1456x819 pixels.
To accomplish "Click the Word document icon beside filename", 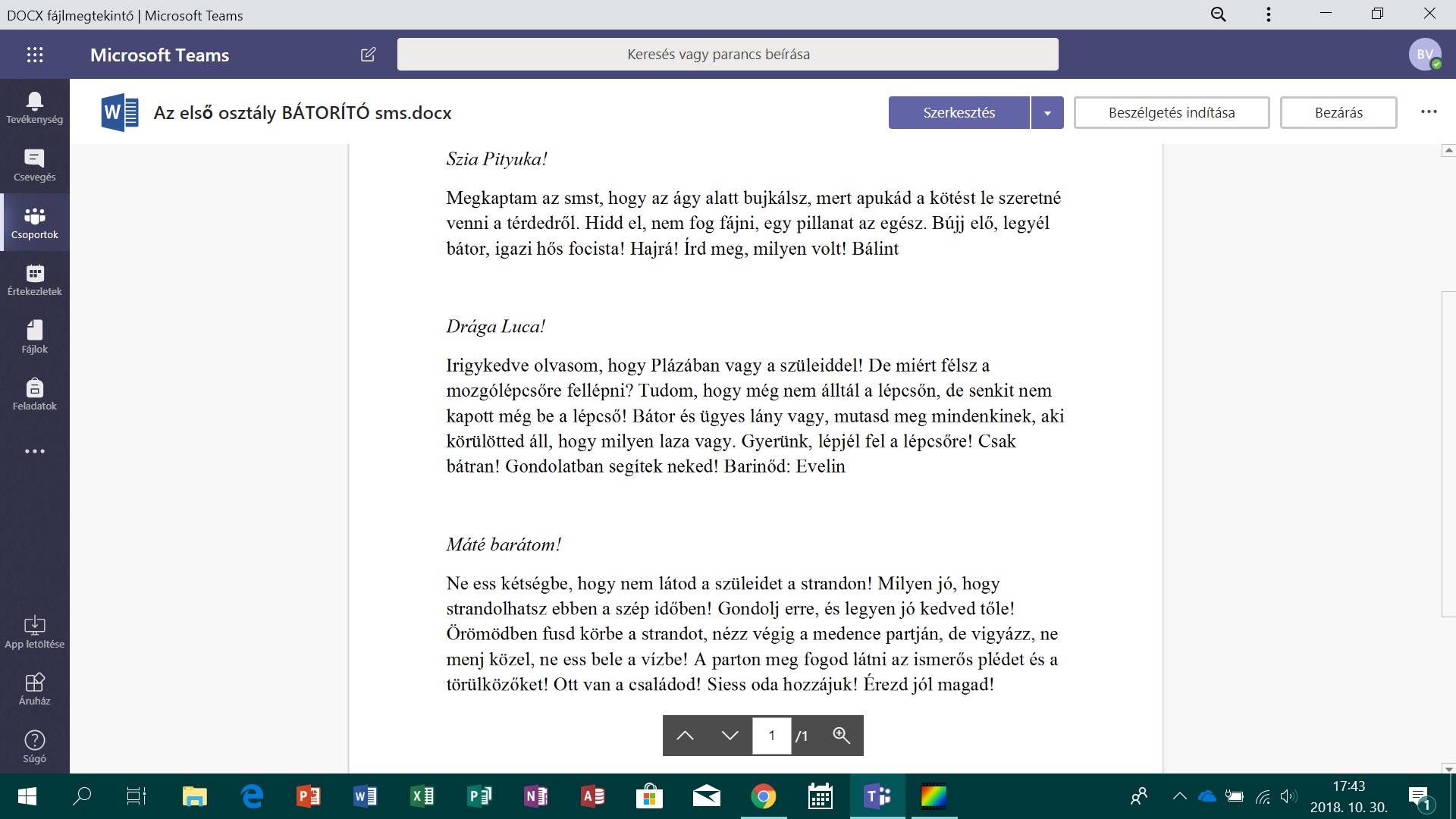I will pyautogui.click(x=120, y=113).
